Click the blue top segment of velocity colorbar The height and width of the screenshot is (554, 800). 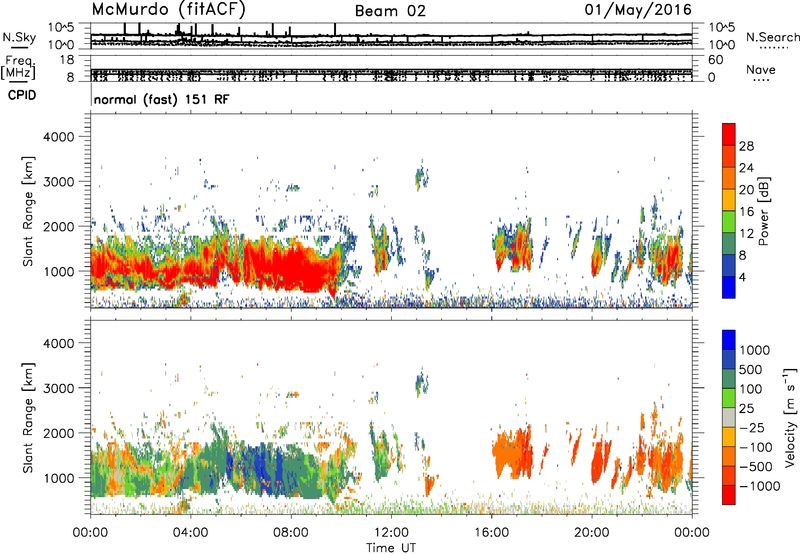[x=729, y=340]
